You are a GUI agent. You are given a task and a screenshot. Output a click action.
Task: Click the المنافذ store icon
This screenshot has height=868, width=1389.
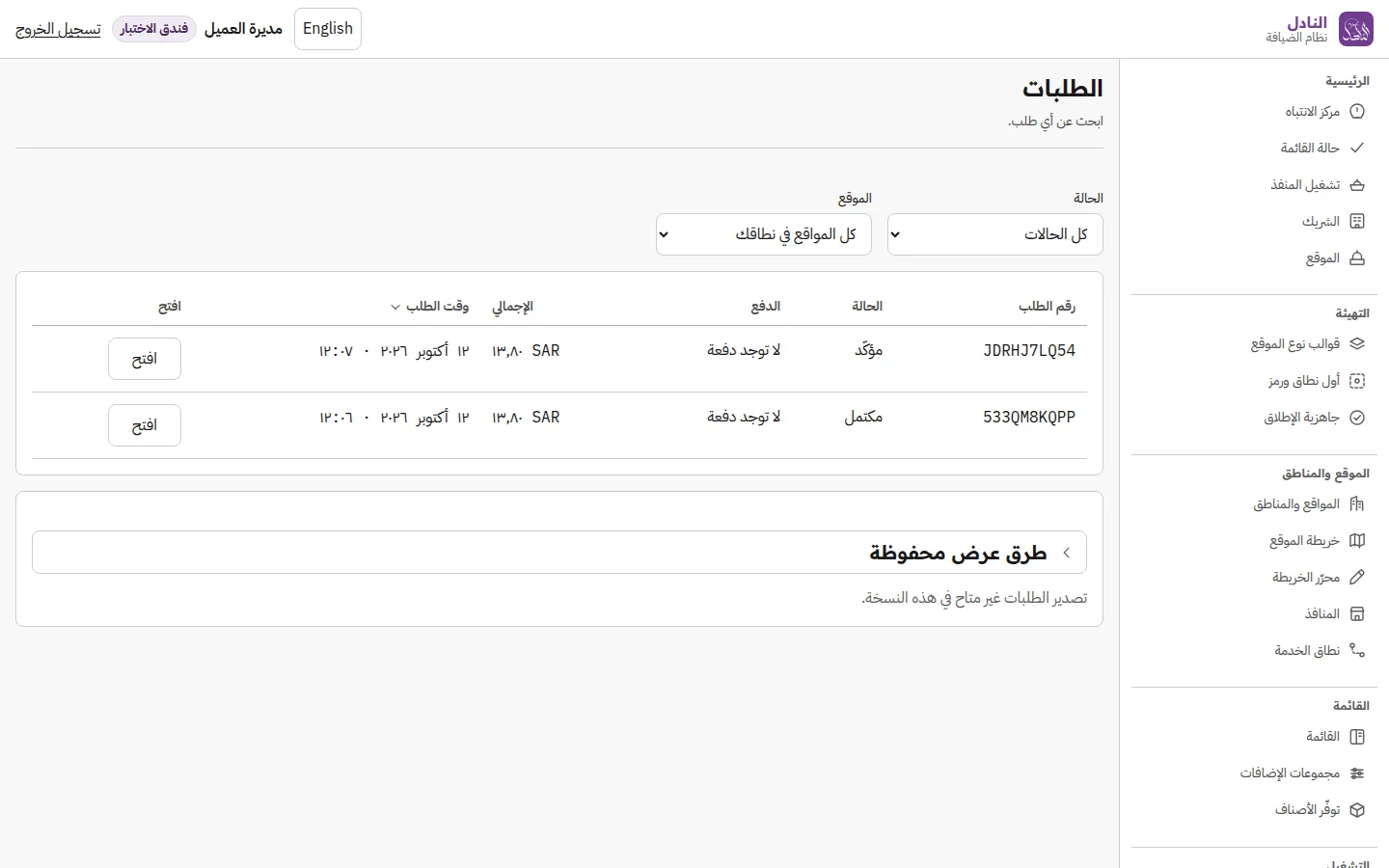pyautogui.click(x=1357, y=614)
